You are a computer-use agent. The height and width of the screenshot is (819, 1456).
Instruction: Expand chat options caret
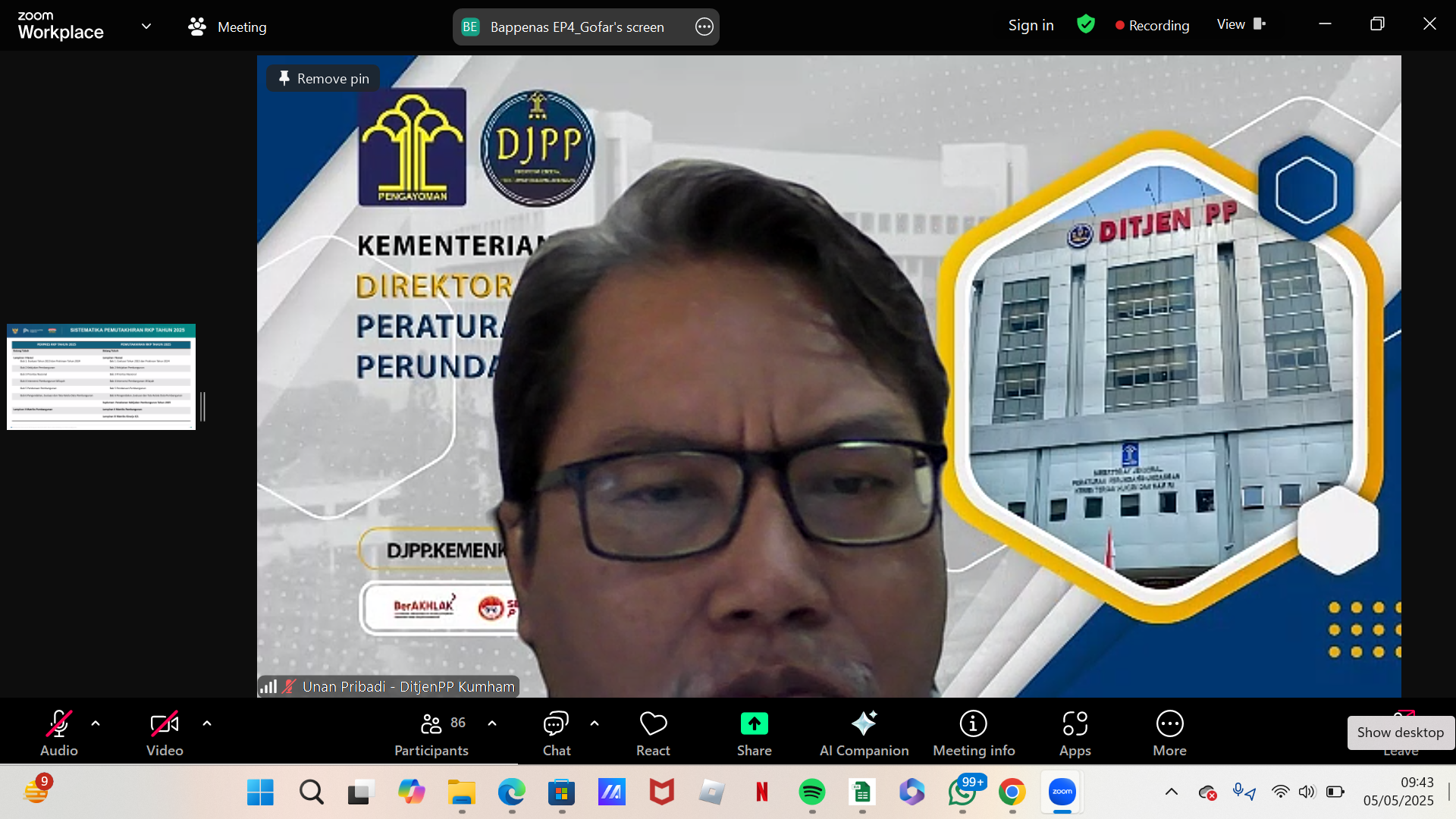[x=595, y=723]
